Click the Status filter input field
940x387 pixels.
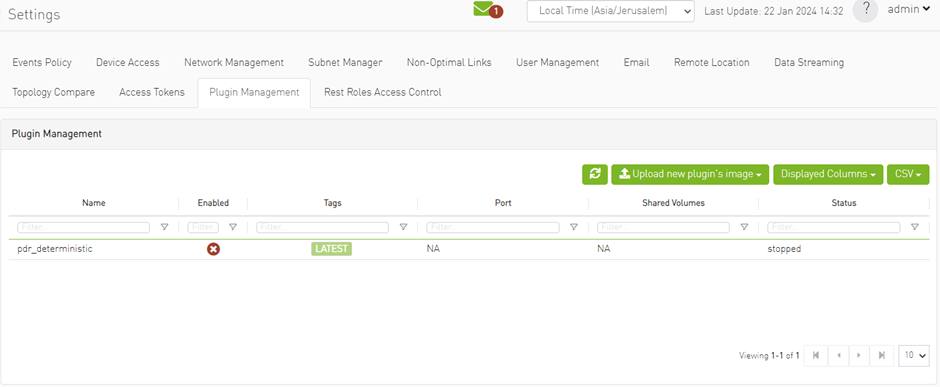pos(834,228)
